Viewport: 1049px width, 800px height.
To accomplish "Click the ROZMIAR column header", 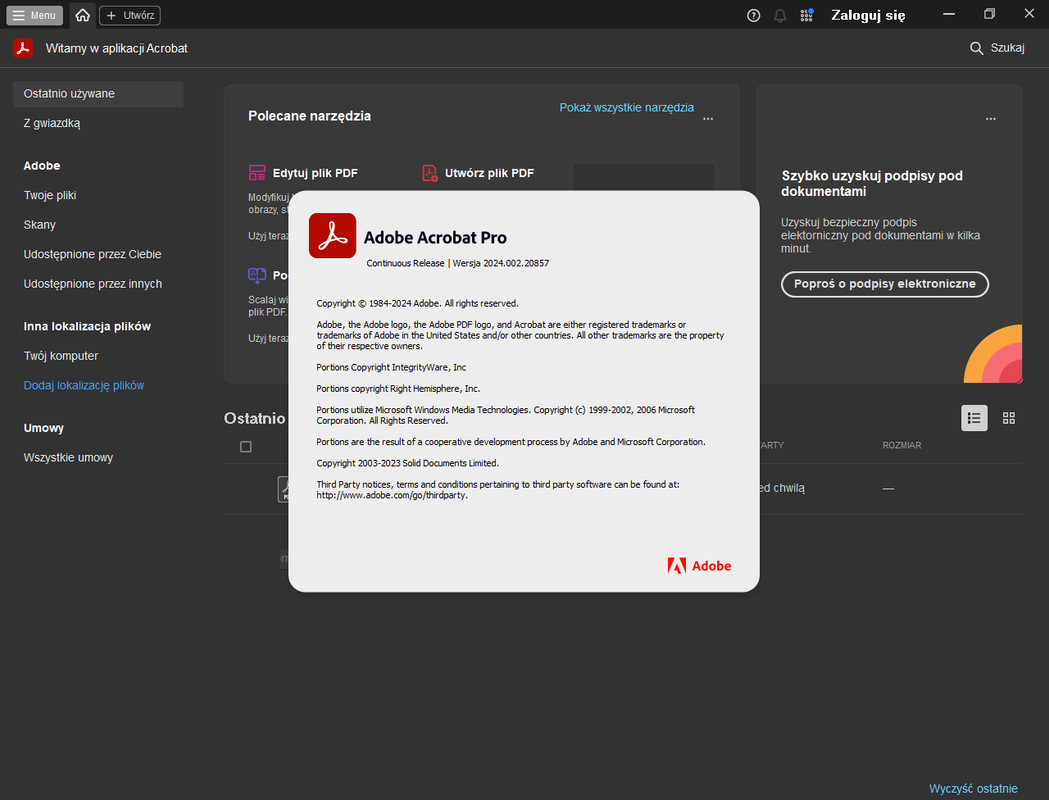I will click(x=901, y=445).
